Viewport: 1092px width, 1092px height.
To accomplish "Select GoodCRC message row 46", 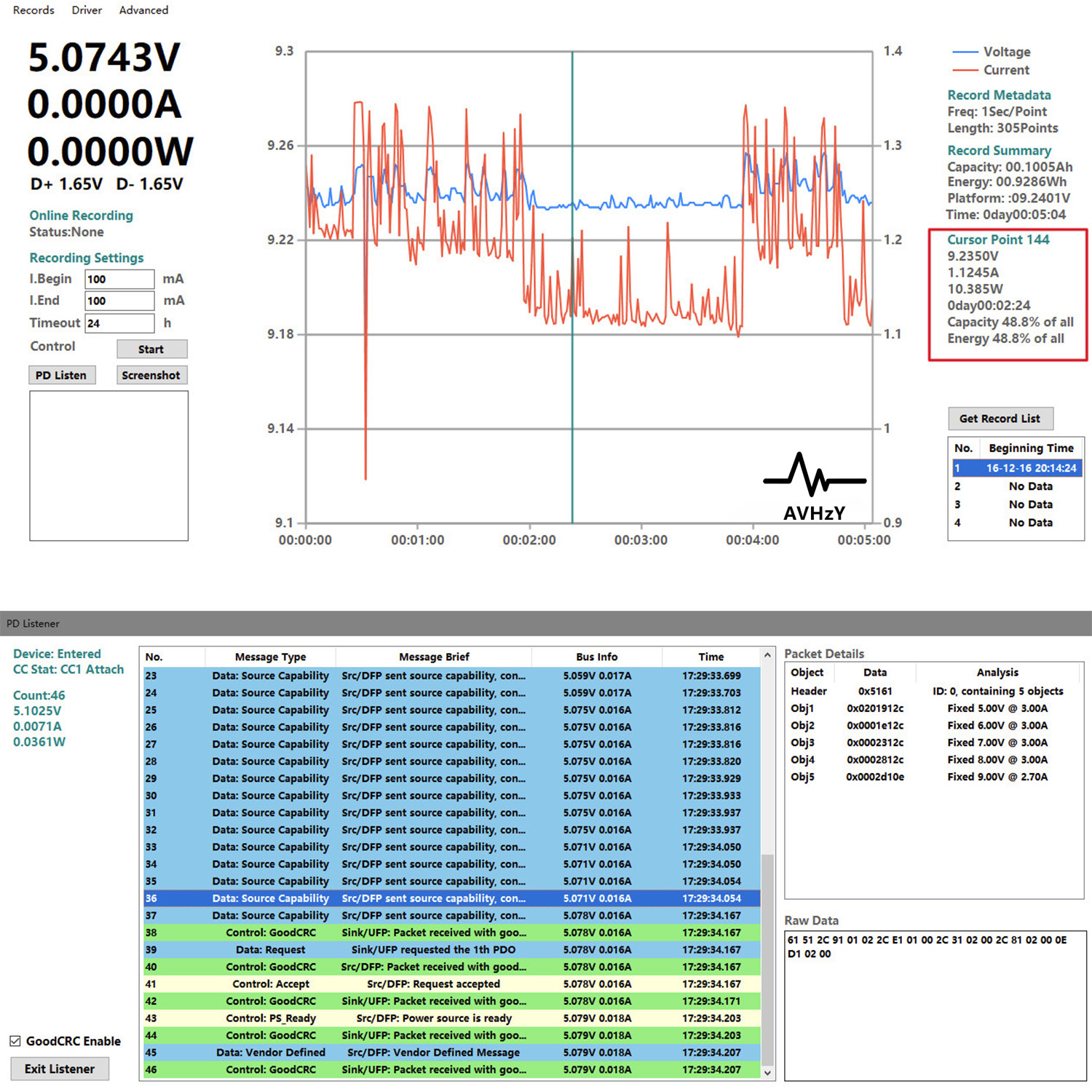I will [451, 1070].
